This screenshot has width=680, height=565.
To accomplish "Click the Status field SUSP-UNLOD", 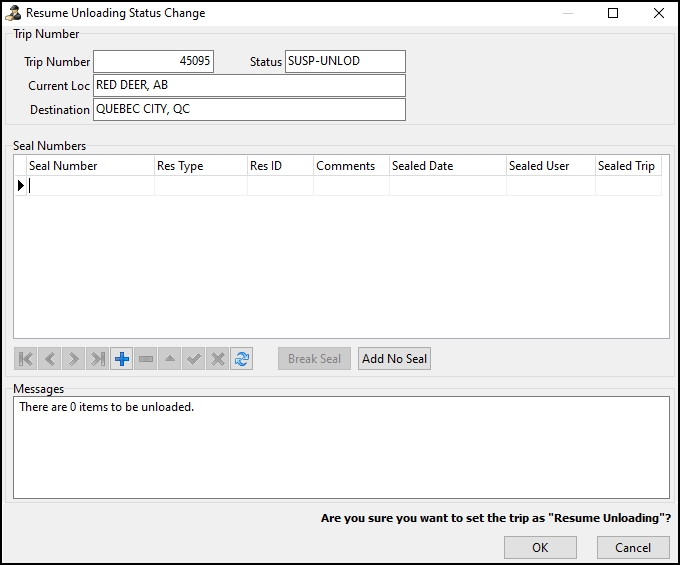I will tap(345, 61).
